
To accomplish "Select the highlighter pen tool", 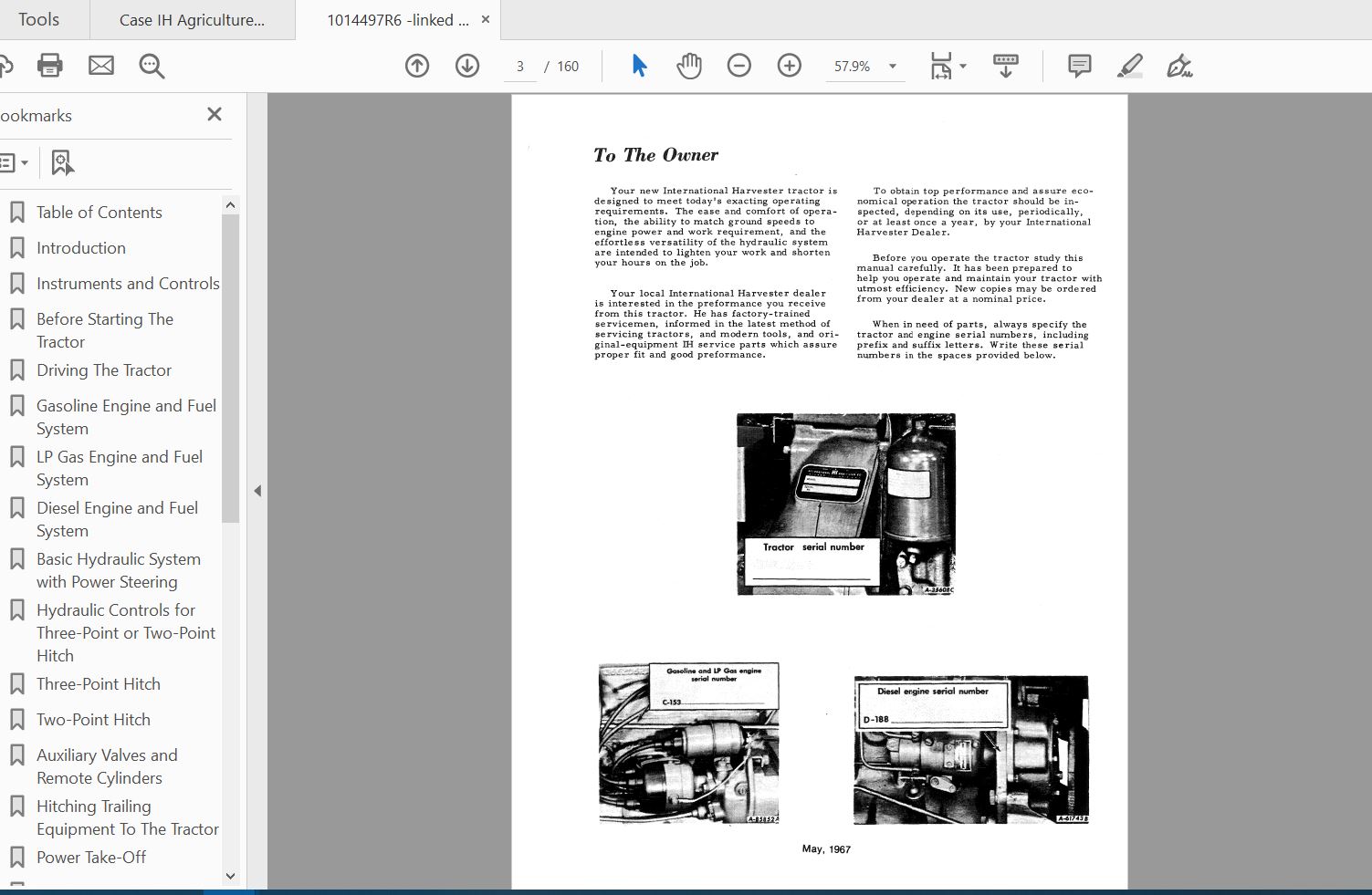I will click(x=1129, y=66).
